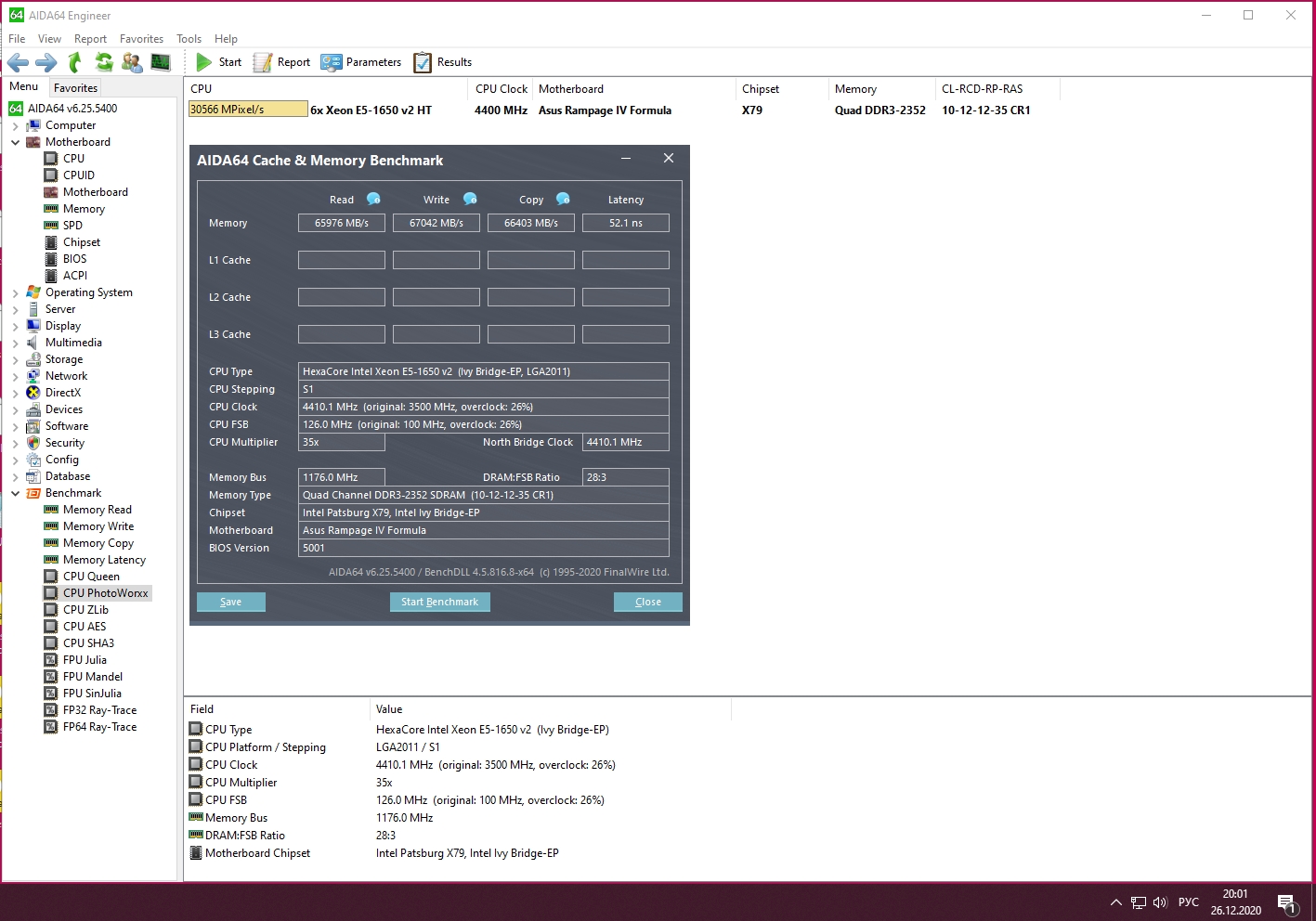Click the Start Benchmark button
The image size is (1316, 921).
click(x=440, y=602)
